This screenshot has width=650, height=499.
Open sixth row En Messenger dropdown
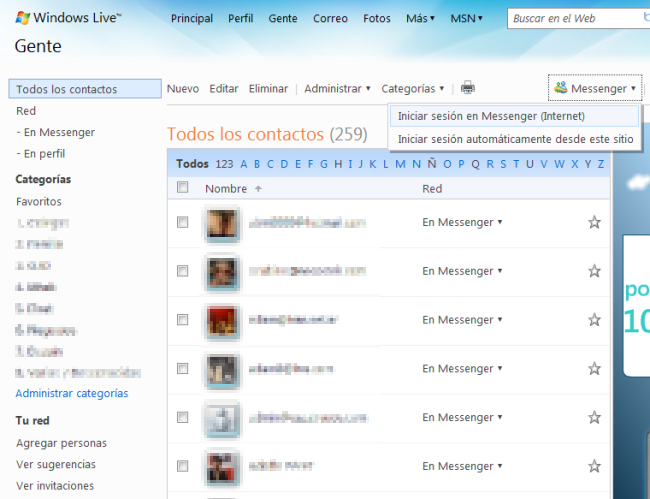coord(462,466)
